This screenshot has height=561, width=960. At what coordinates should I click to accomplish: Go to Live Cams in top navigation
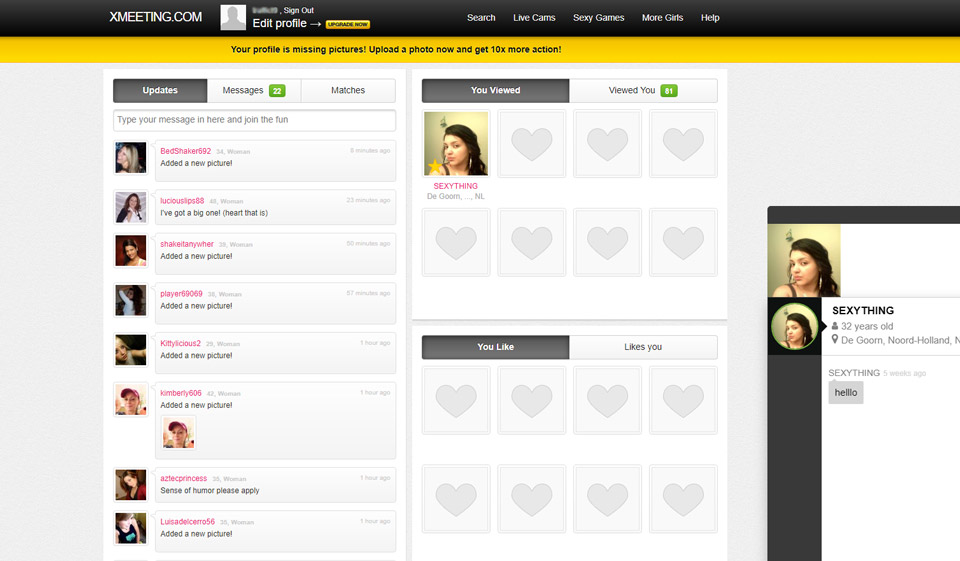[x=534, y=18]
